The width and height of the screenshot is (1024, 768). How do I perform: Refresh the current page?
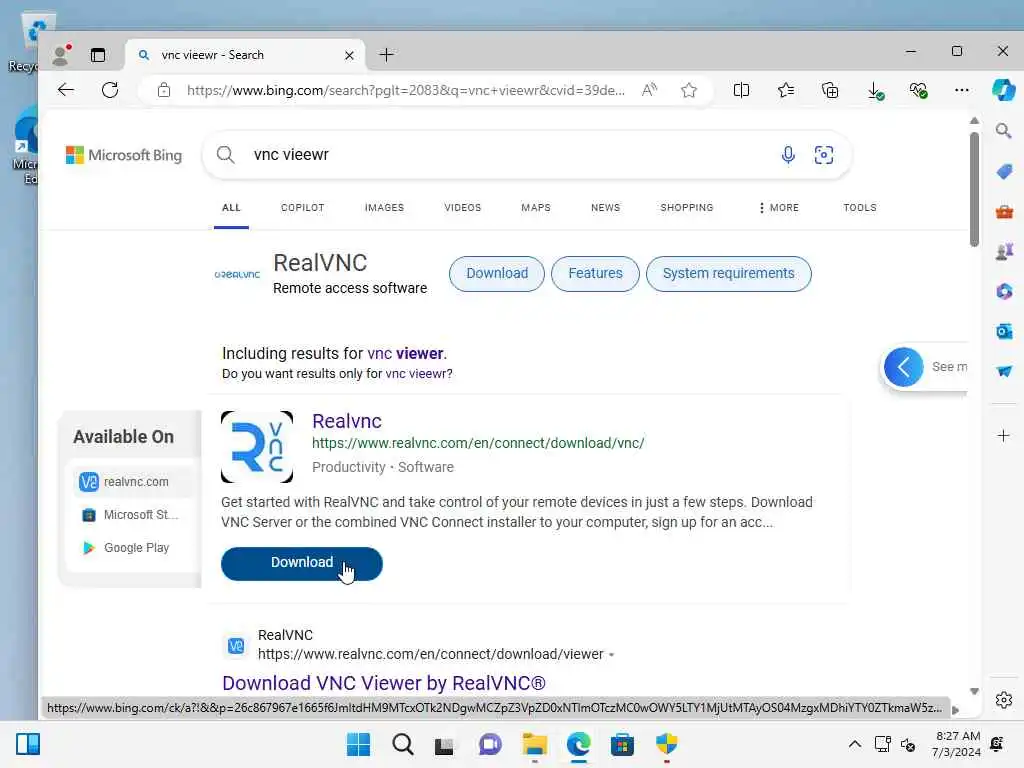click(x=110, y=90)
